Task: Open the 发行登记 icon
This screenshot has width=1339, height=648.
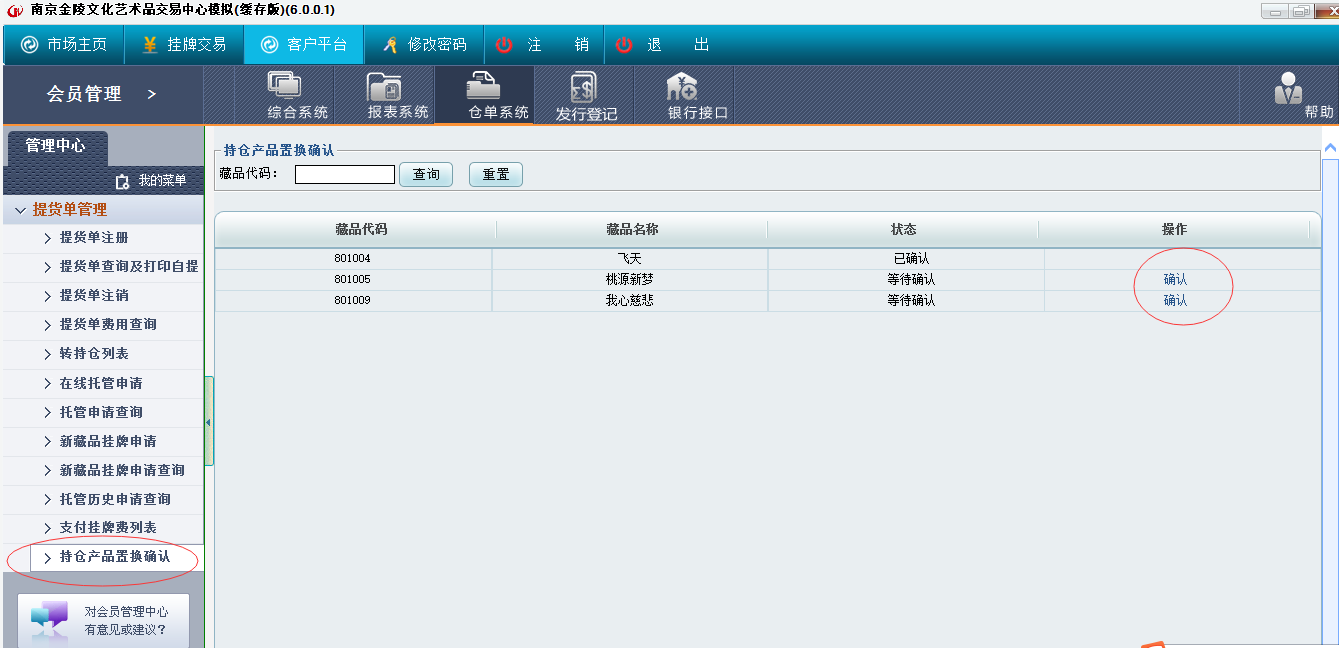Action: click(x=586, y=96)
